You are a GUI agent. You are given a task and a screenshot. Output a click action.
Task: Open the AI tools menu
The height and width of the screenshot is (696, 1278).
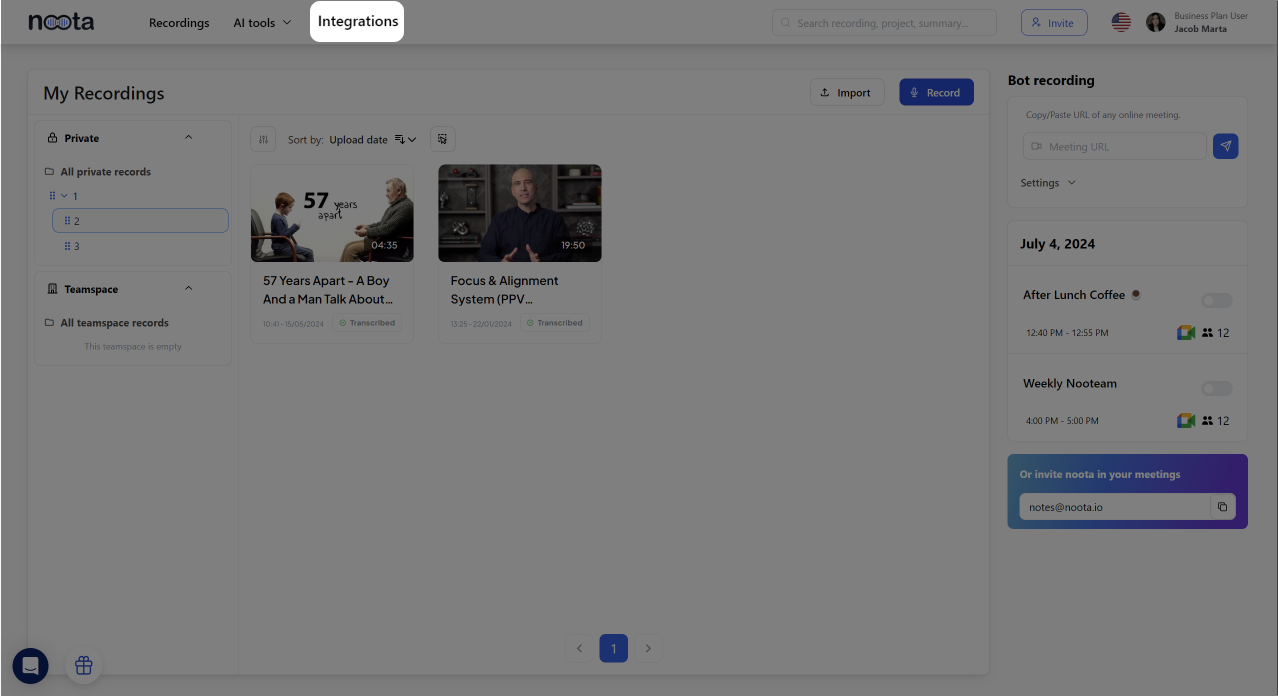(262, 23)
